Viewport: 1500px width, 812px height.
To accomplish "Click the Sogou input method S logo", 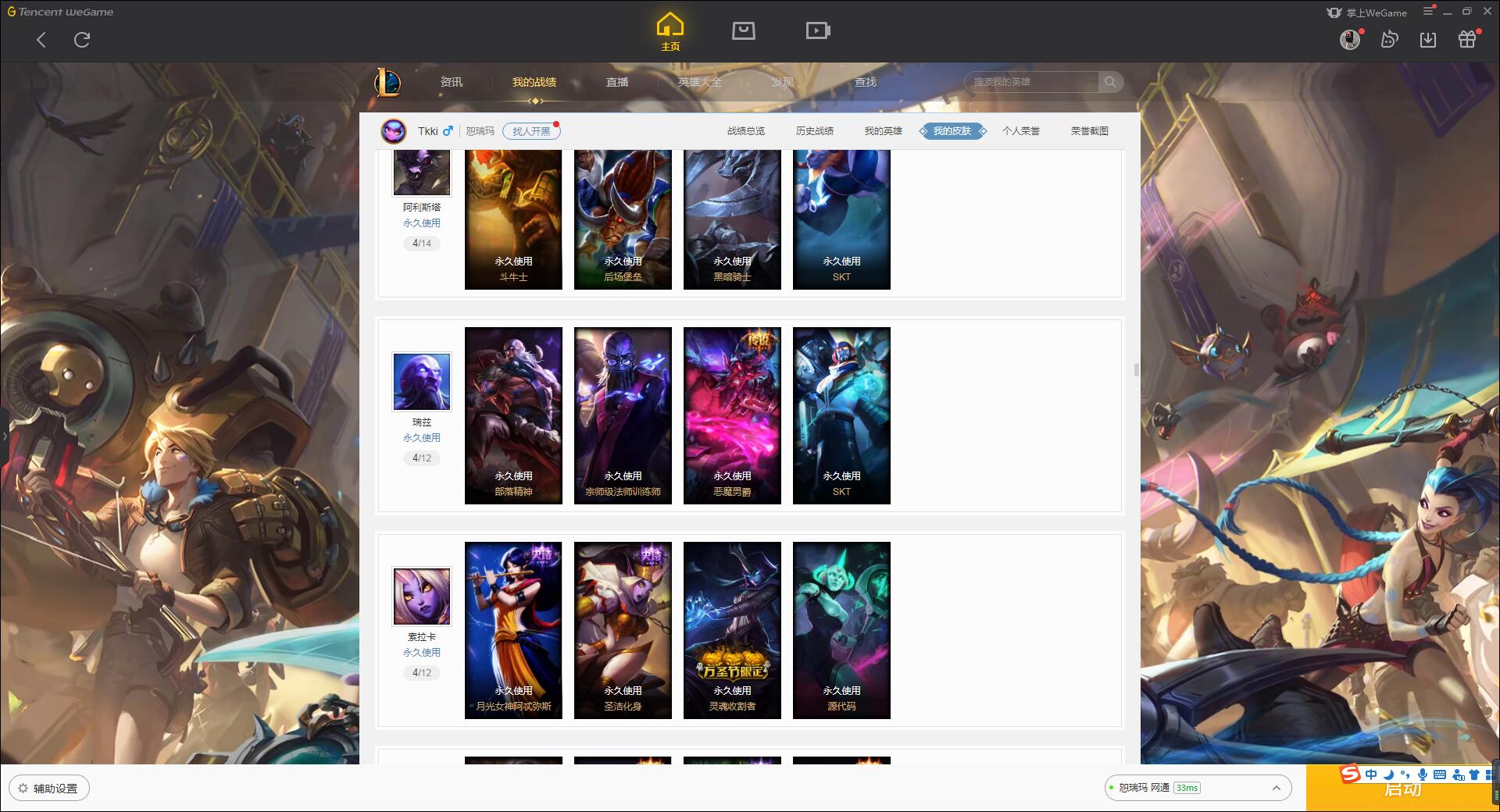I will 1350,775.
